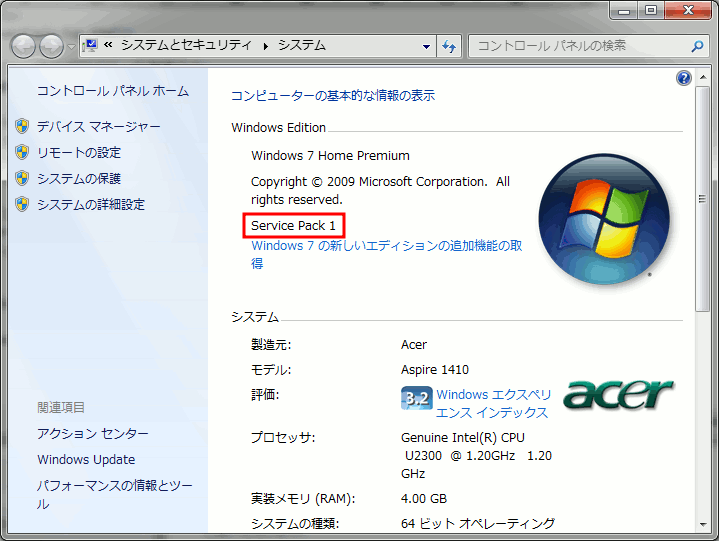Click the blue help question mark icon
This screenshot has height=541, width=719.
[684, 78]
